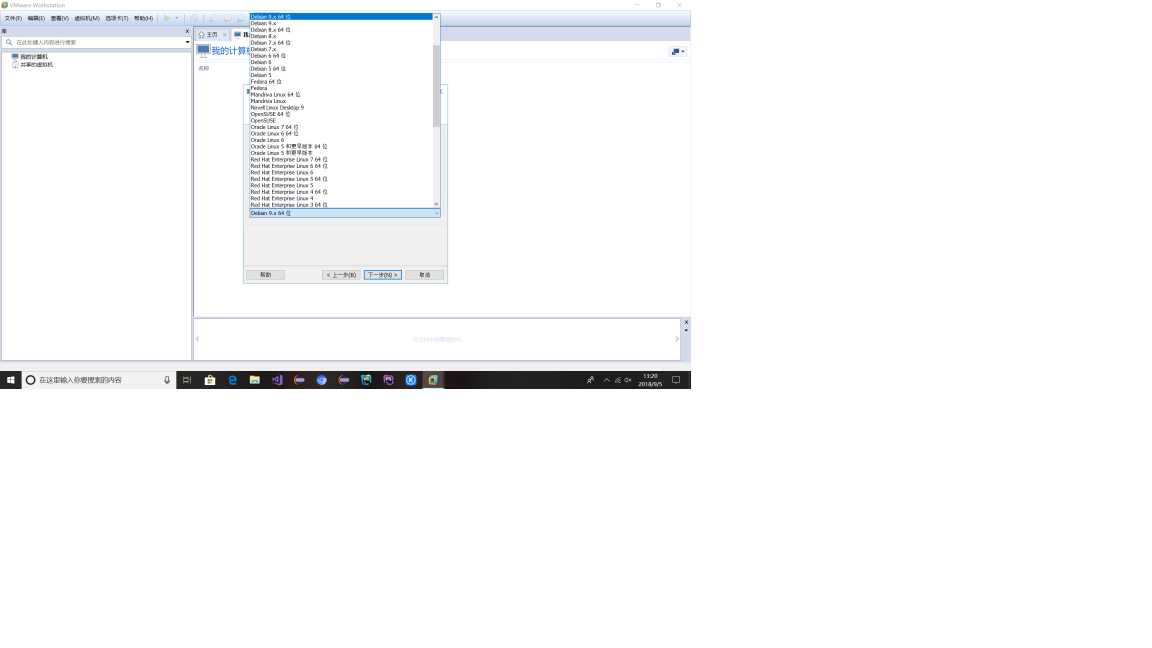Open File Explorer from taskbar
Viewport: 1152px width, 648px height.
coord(254,380)
